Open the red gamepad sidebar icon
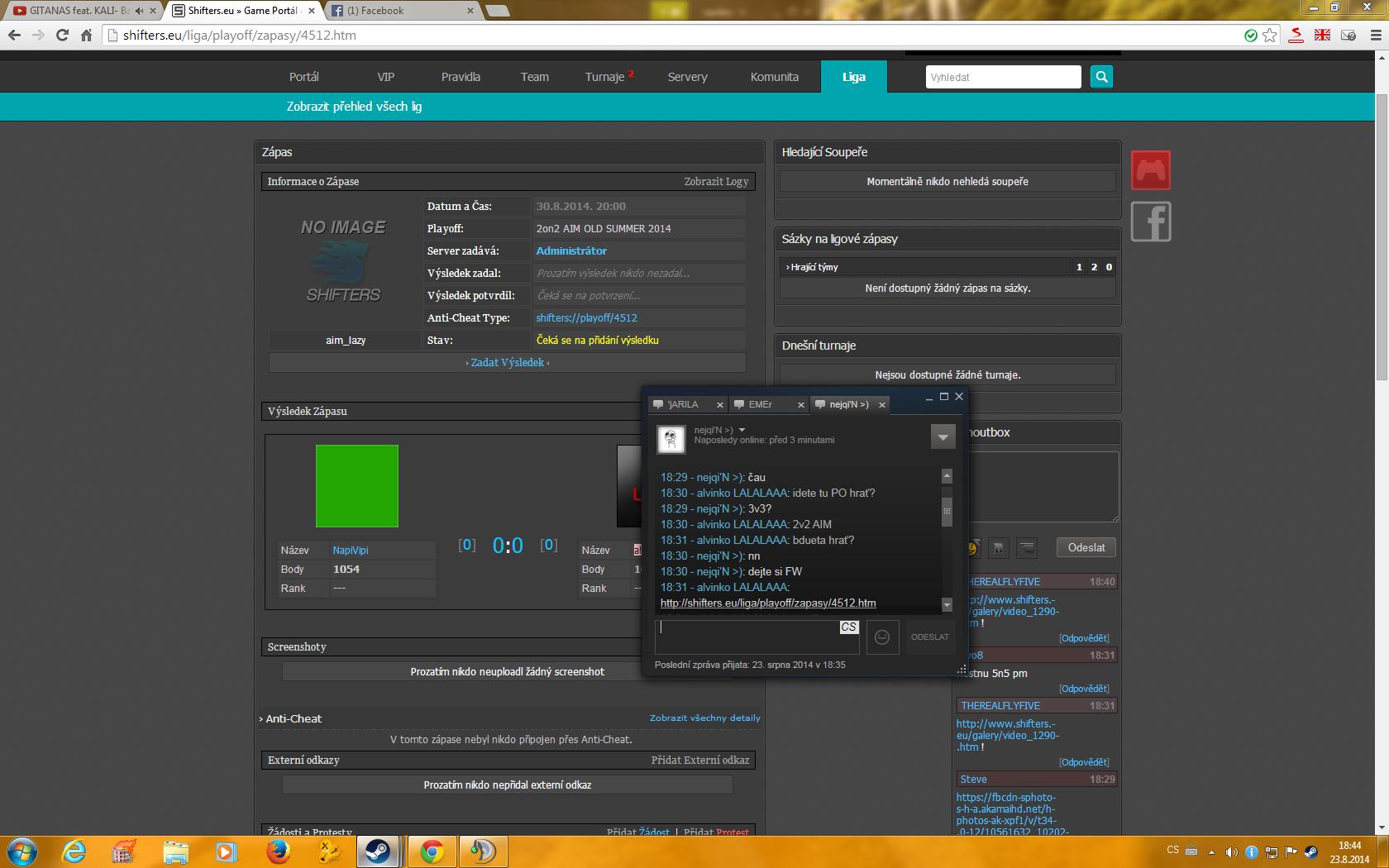 click(x=1151, y=171)
